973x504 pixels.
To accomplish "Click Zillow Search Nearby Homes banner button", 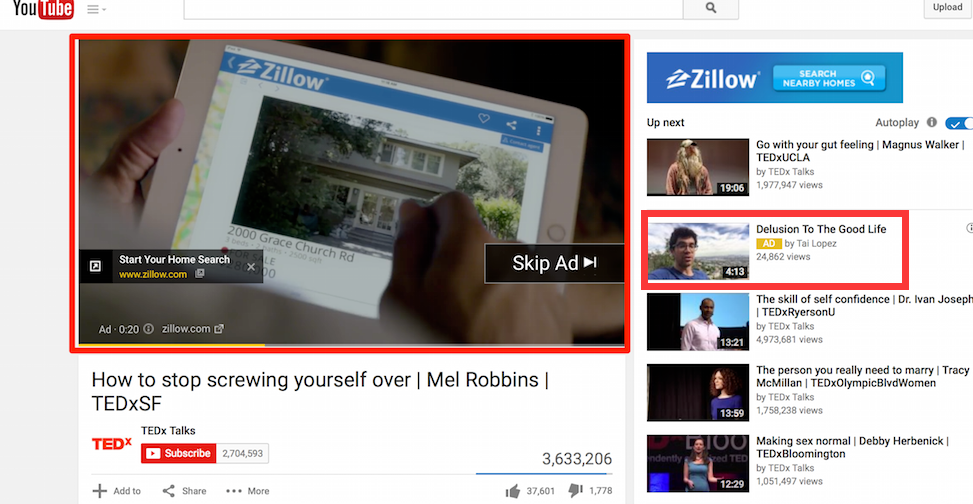I will coord(828,78).
